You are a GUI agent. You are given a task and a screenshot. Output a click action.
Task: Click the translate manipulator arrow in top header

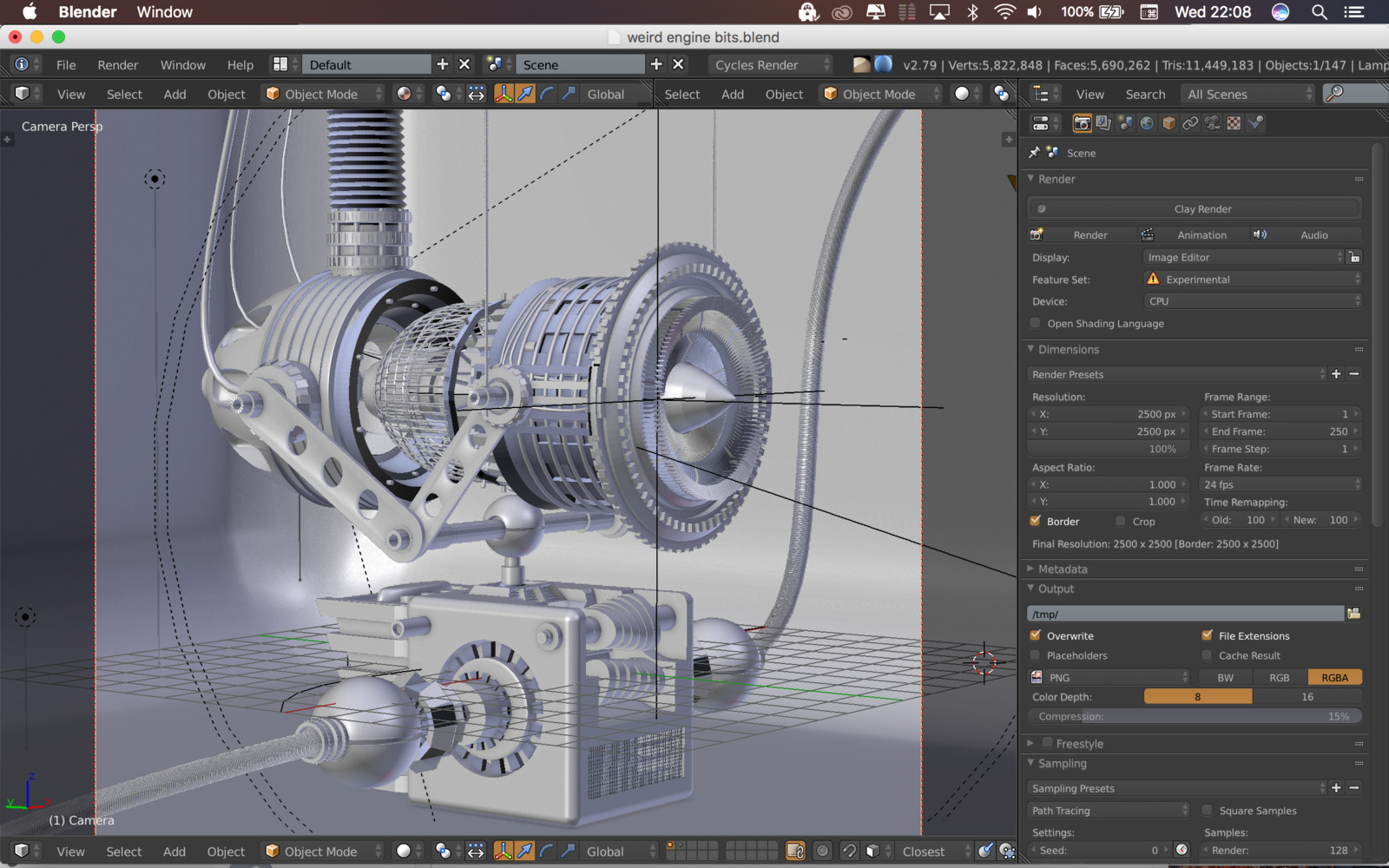pos(525,94)
